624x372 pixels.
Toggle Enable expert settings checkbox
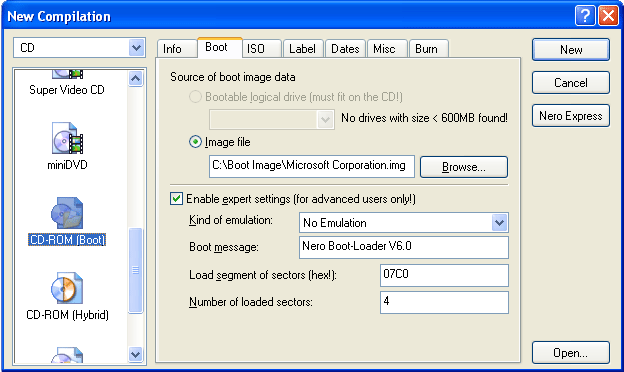176,199
